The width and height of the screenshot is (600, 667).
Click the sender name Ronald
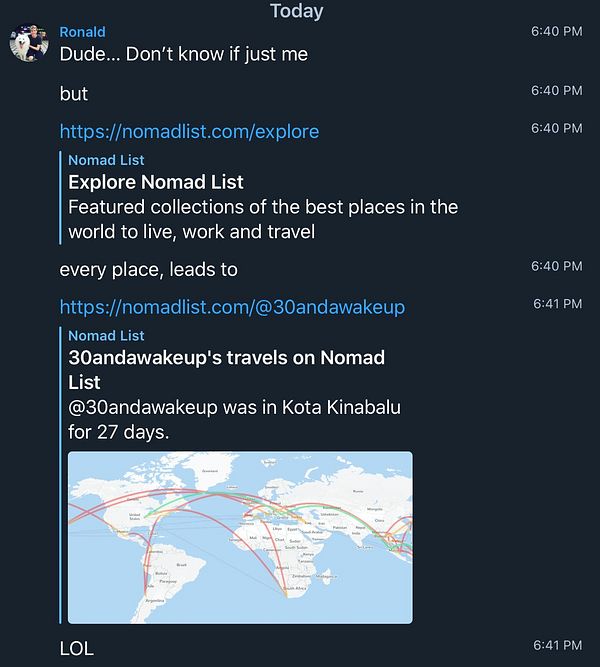click(82, 32)
